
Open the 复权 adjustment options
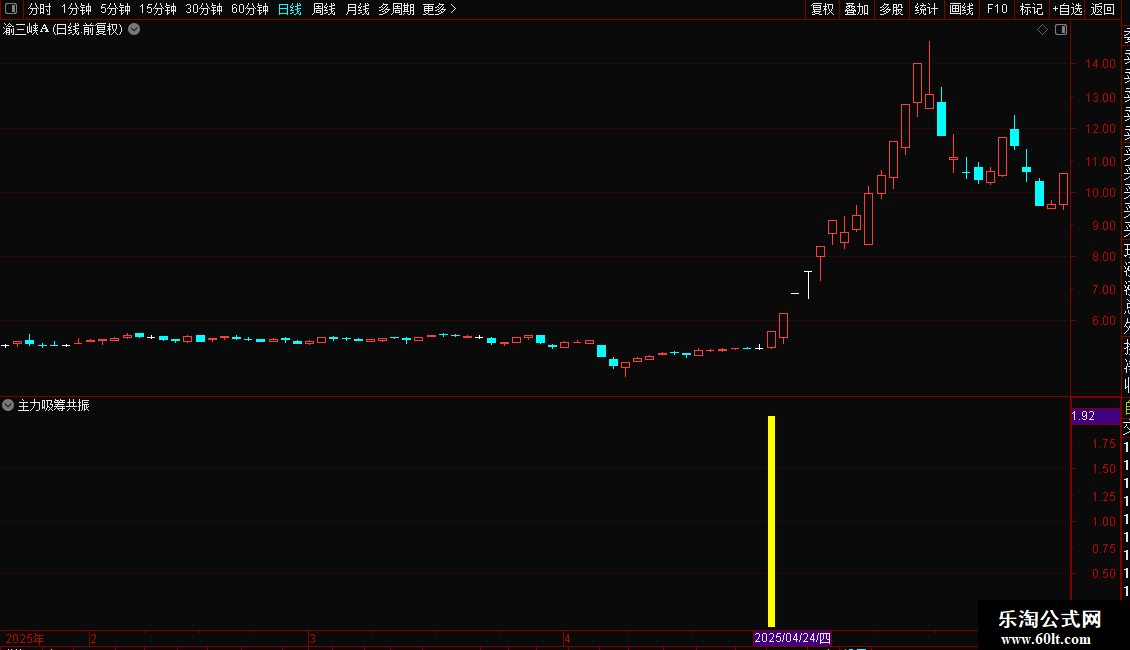point(822,9)
